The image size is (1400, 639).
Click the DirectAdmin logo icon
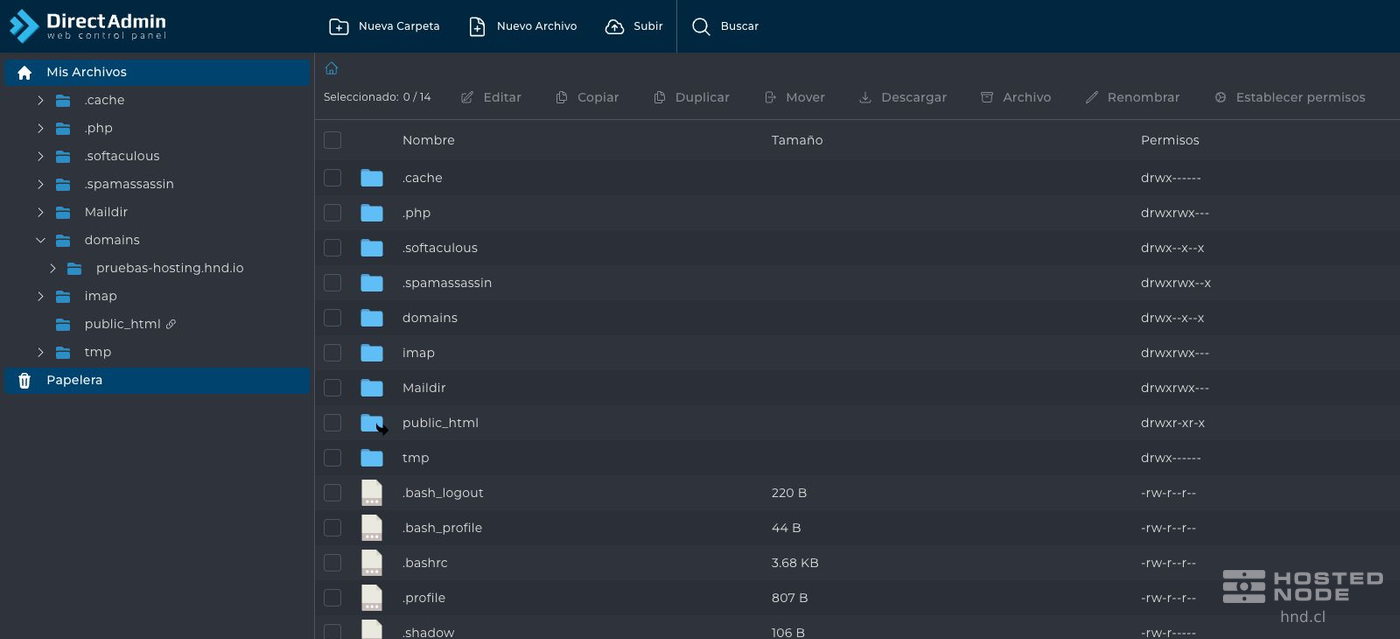point(23,26)
